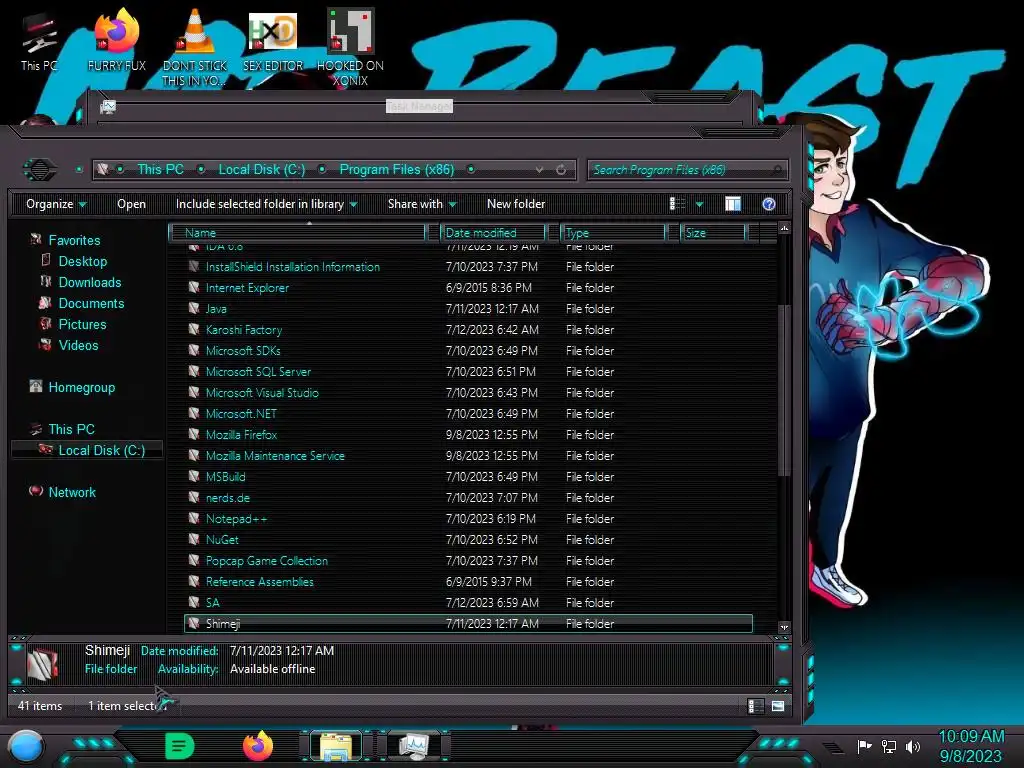Select Network in navigation pane
This screenshot has width=1024, height=768.
pyautogui.click(x=72, y=492)
